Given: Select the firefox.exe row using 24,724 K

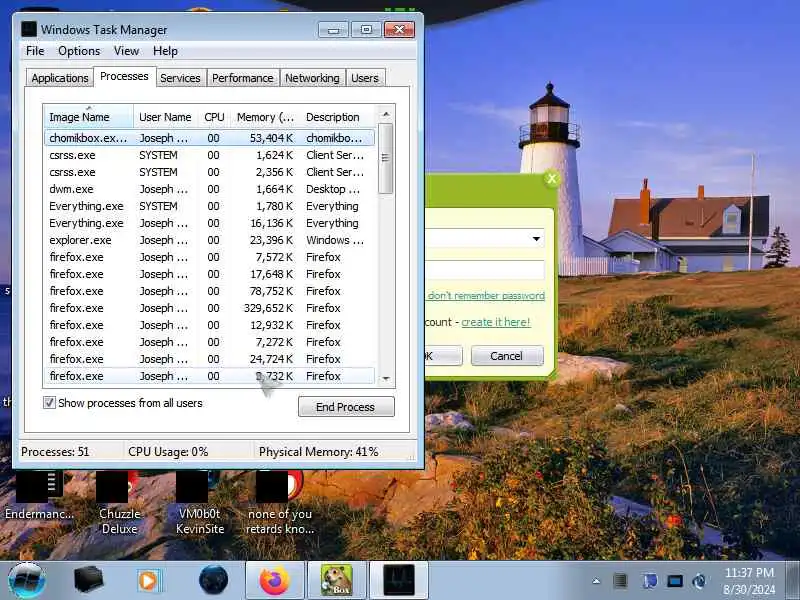Looking at the screenshot, I should (210, 359).
